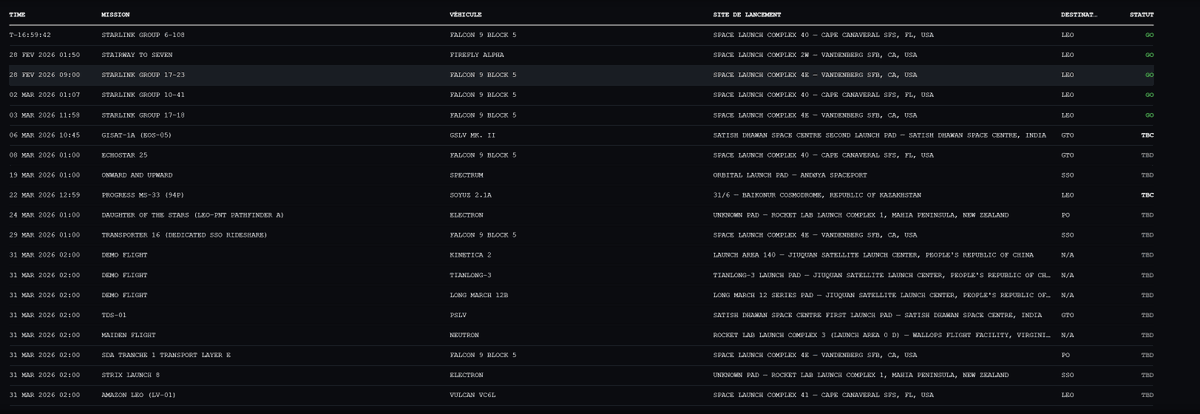1200x414 pixels.
Task: Select the AMAZON LEO (LV-01) mission
Action: click(141, 395)
